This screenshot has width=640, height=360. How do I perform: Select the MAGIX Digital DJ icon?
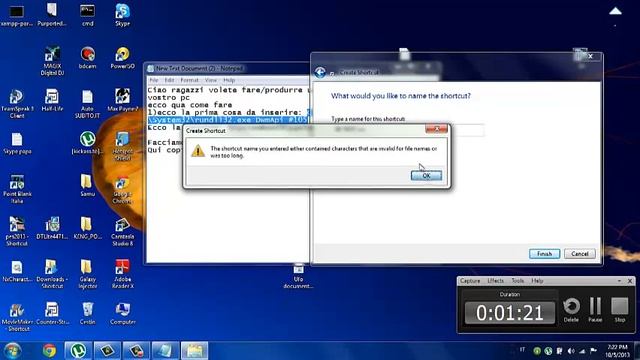[x=52, y=61]
